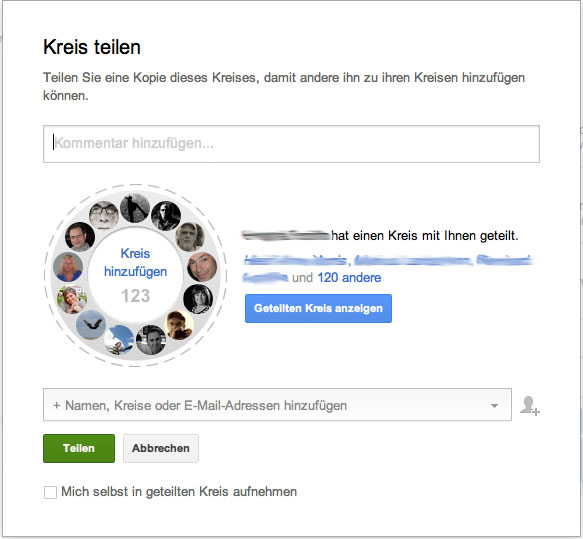
Task: Click the 'Teilen' green button
Action: [79, 448]
